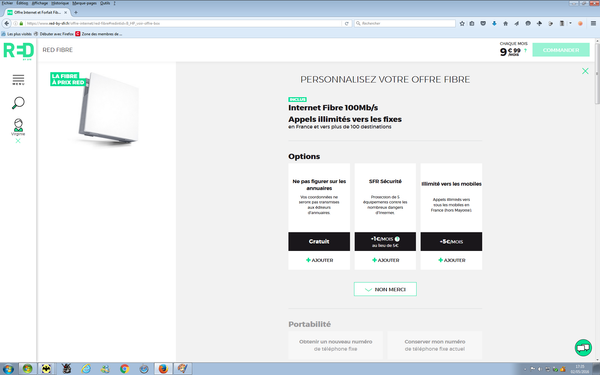Click the Gratuit price label
The height and width of the screenshot is (375, 600).
tap(319, 241)
